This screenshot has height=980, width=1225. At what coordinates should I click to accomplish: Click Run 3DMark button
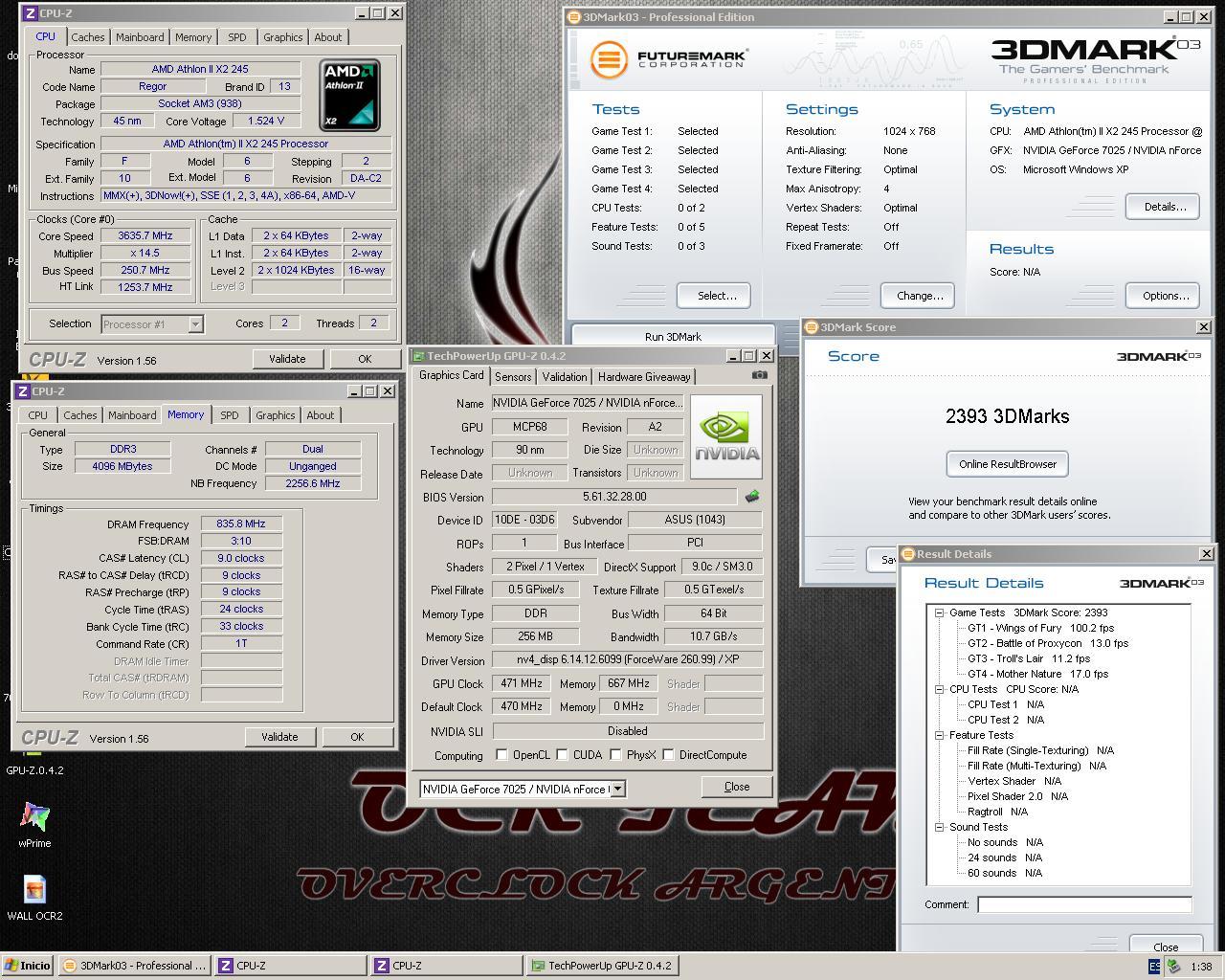click(673, 337)
